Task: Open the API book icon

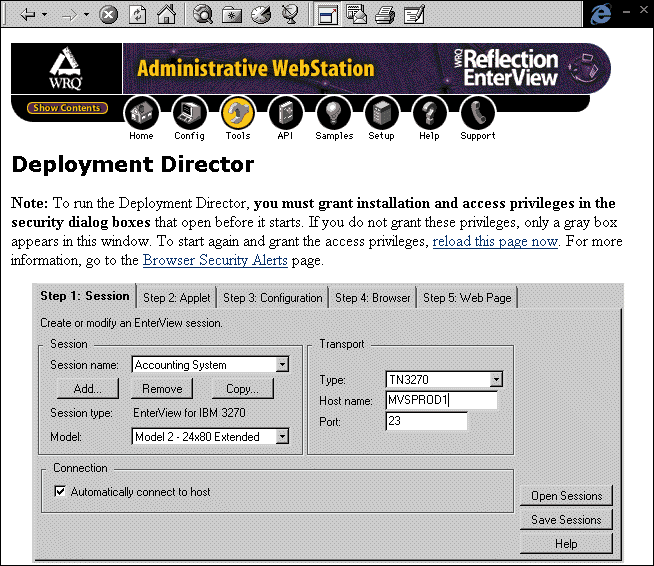Action: coord(285,113)
